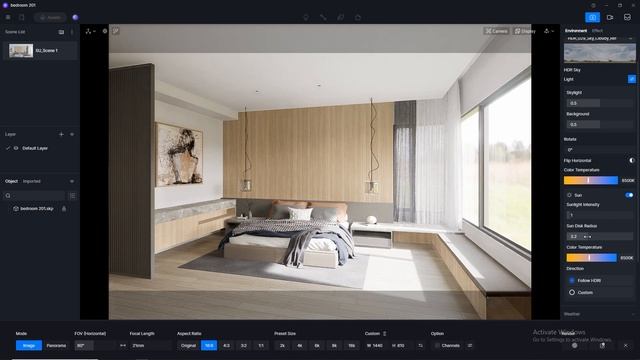Adjust the Sunlight Intensity slider
Viewport: 640px width, 360px height.
click(x=600, y=215)
